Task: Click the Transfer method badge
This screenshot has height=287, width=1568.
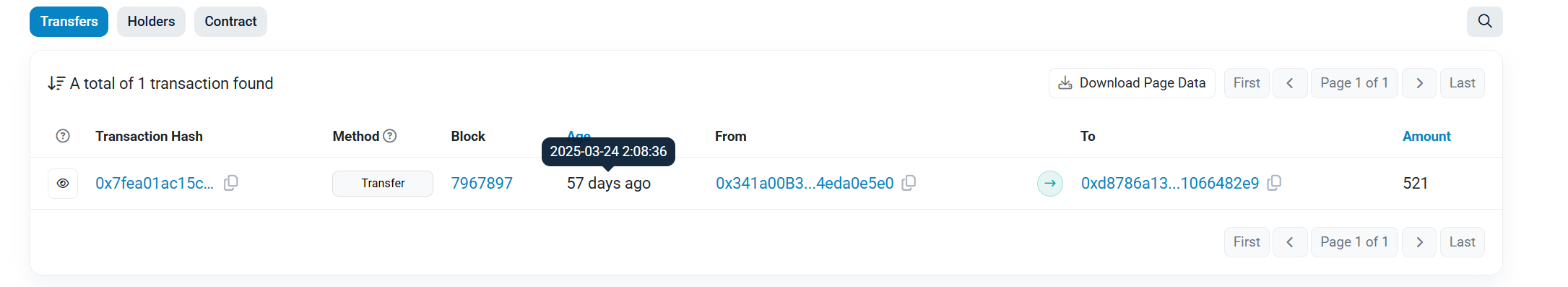Action: [x=383, y=184]
